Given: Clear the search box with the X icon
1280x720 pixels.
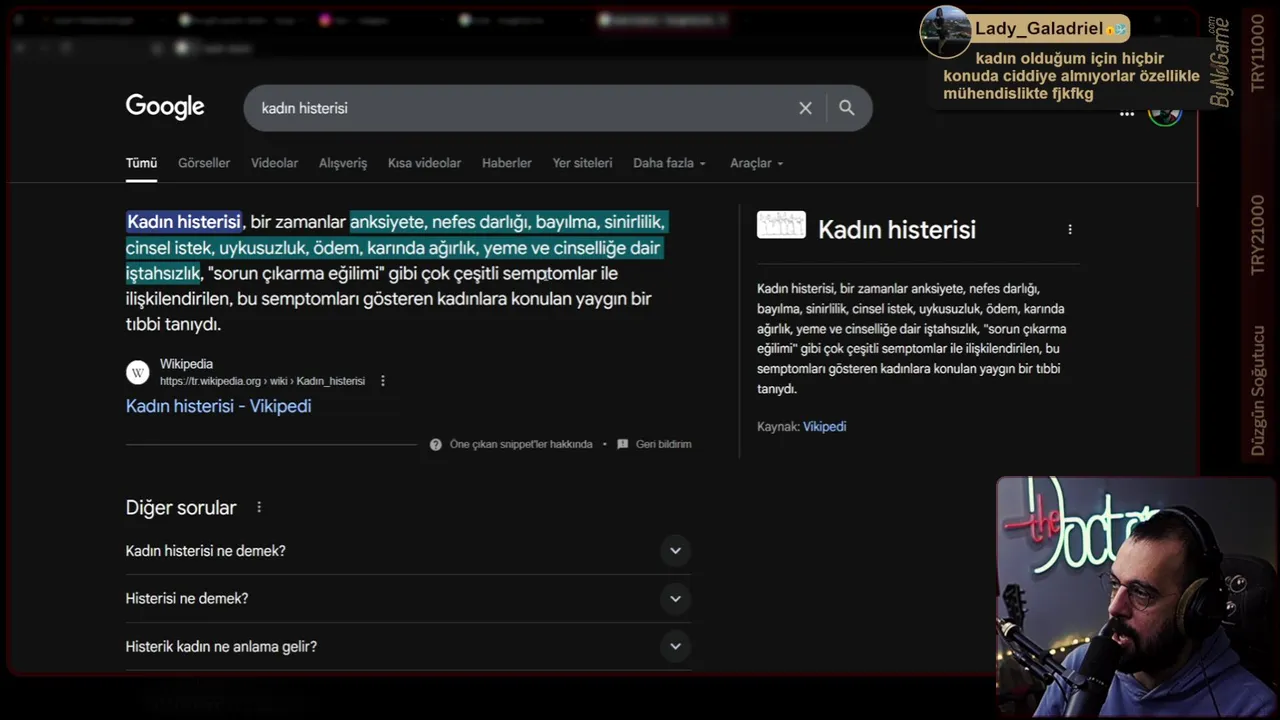Looking at the screenshot, I should 805,108.
